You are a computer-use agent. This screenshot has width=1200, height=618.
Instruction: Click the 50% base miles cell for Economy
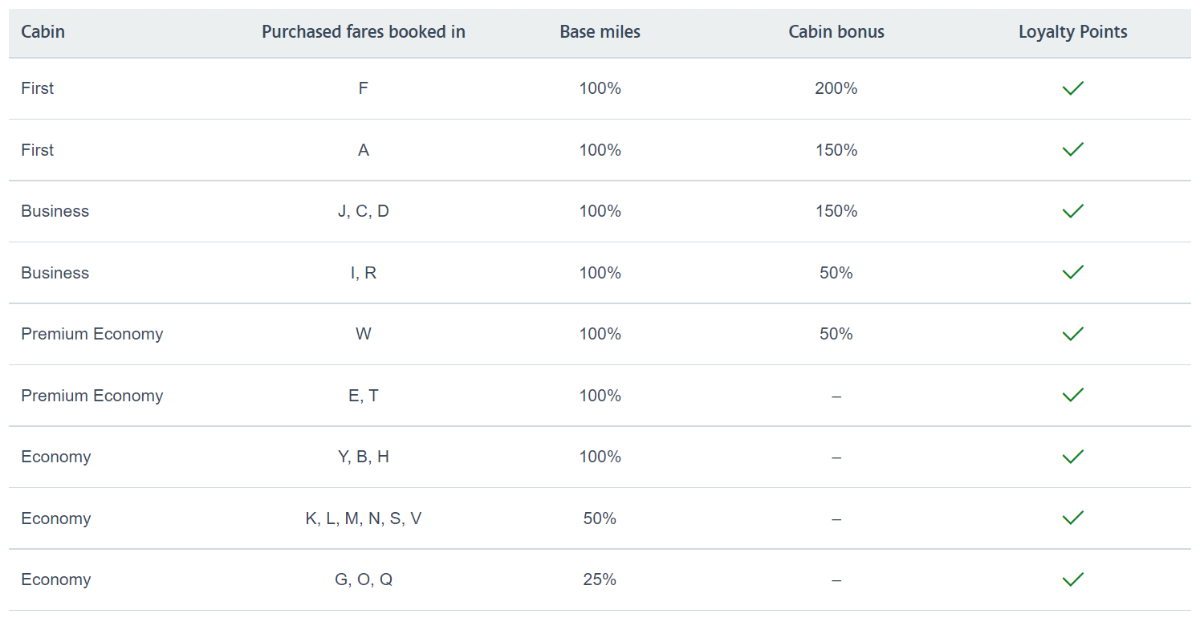tap(600, 518)
